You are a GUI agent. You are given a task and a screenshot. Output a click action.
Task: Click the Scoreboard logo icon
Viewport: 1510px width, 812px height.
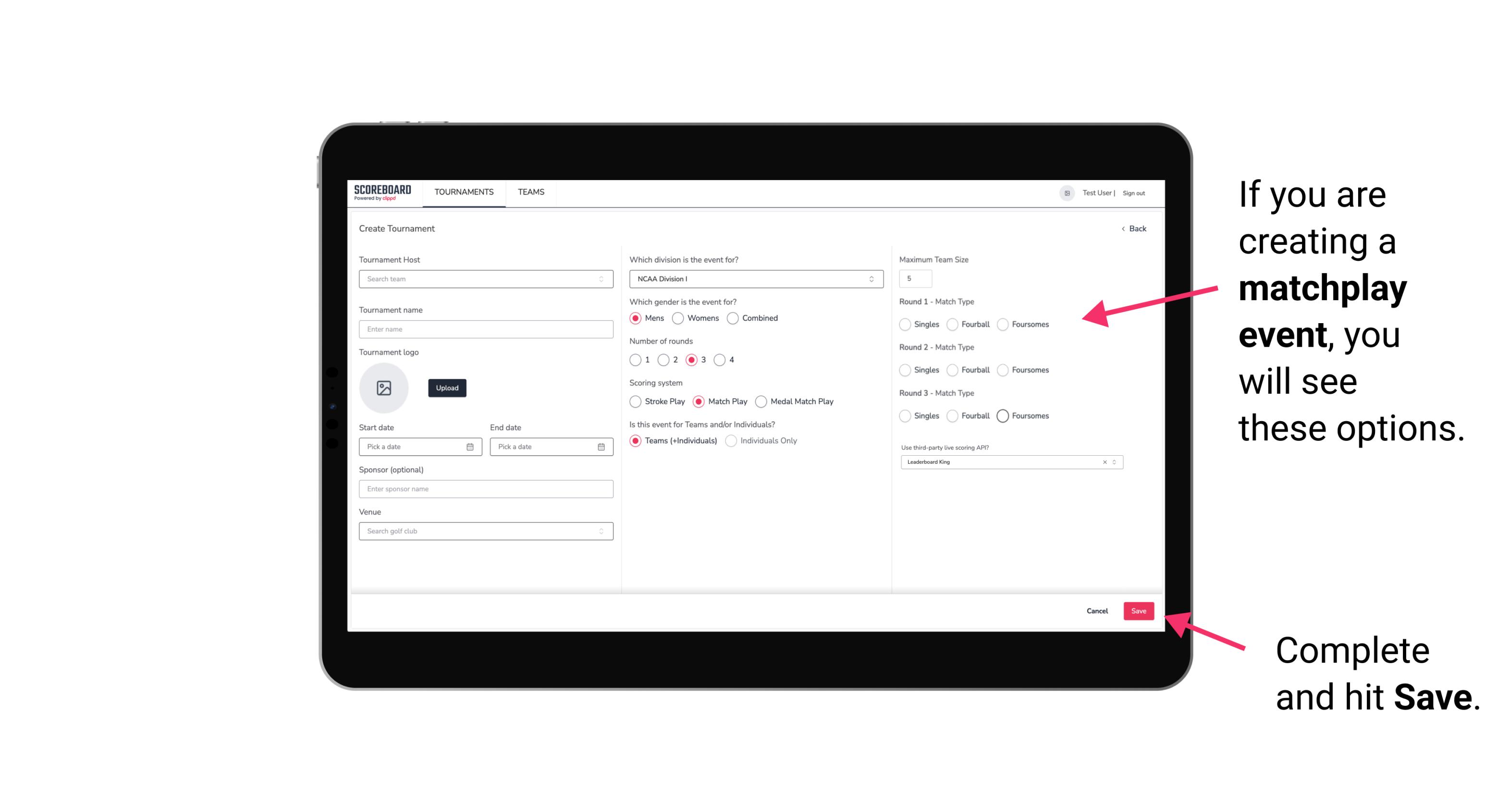(x=382, y=193)
